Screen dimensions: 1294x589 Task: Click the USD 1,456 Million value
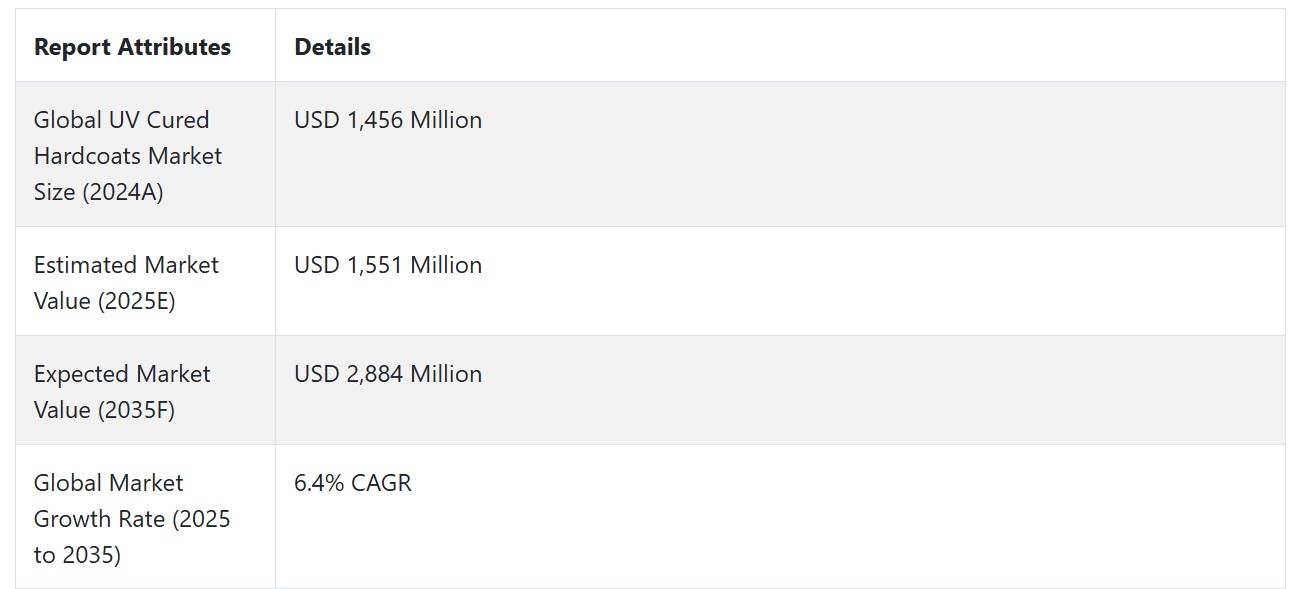(x=388, y=120)
